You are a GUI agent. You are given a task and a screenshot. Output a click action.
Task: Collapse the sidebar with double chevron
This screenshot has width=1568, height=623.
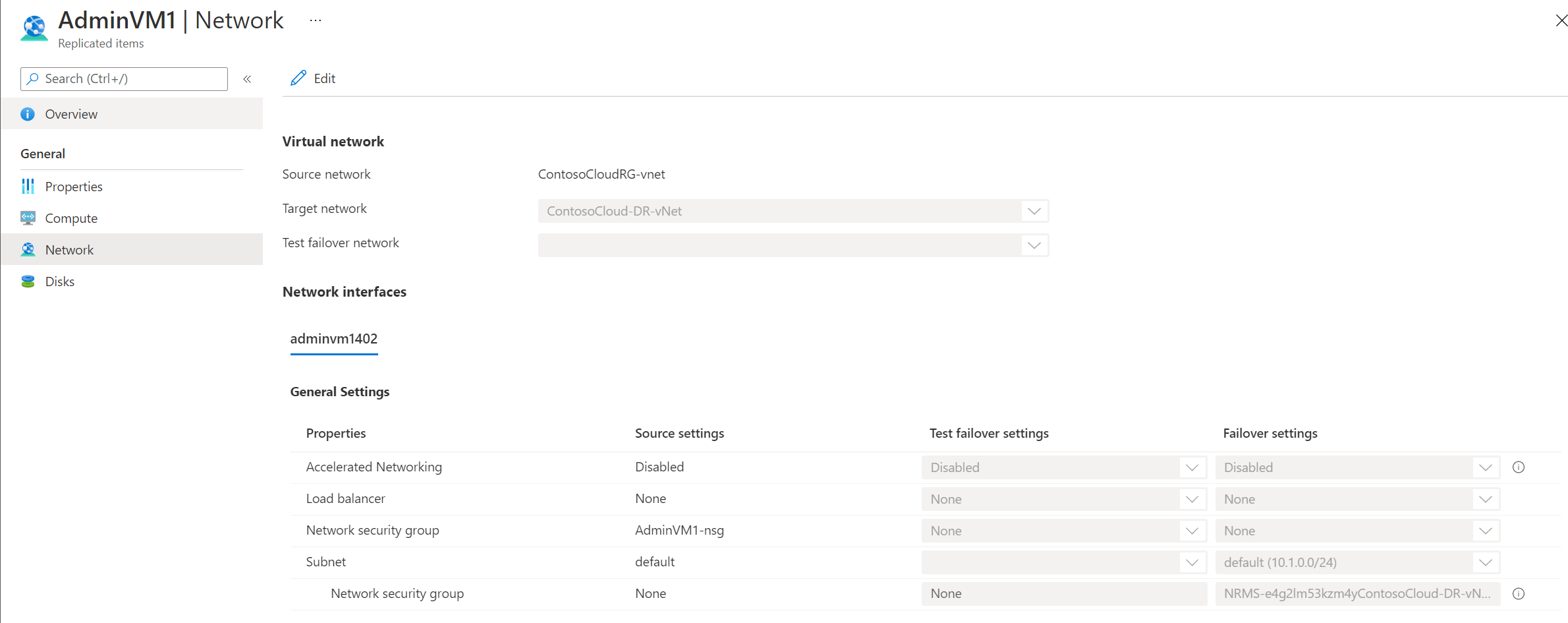pos(247,79)
